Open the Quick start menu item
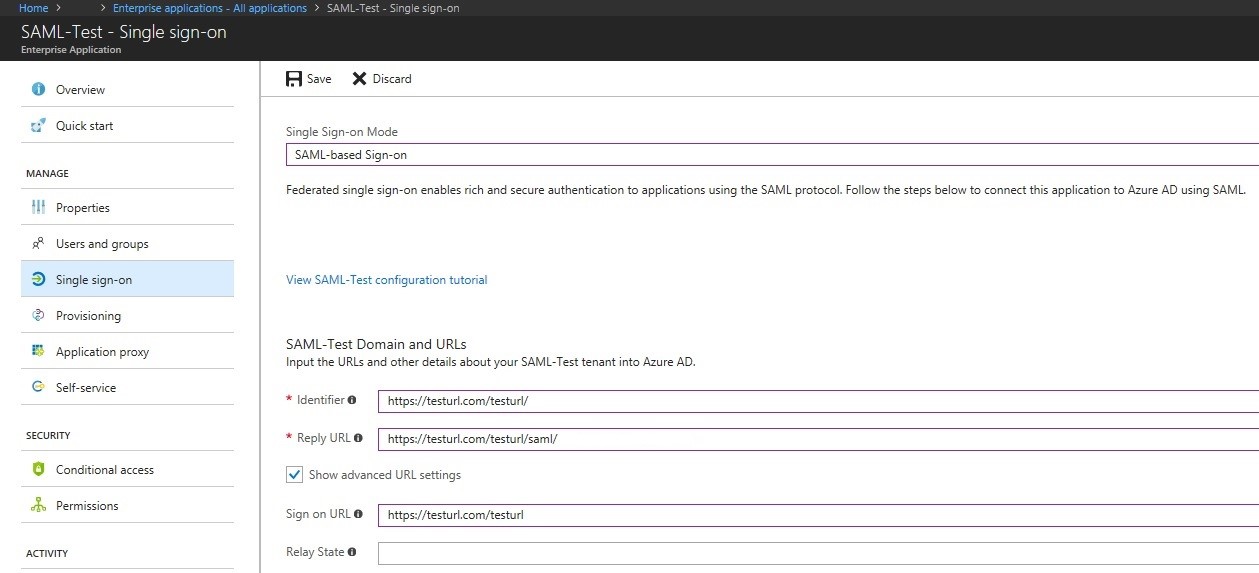Image resolution: width=1259 pixels, height=573 pixels. click(x=128, y=126)
